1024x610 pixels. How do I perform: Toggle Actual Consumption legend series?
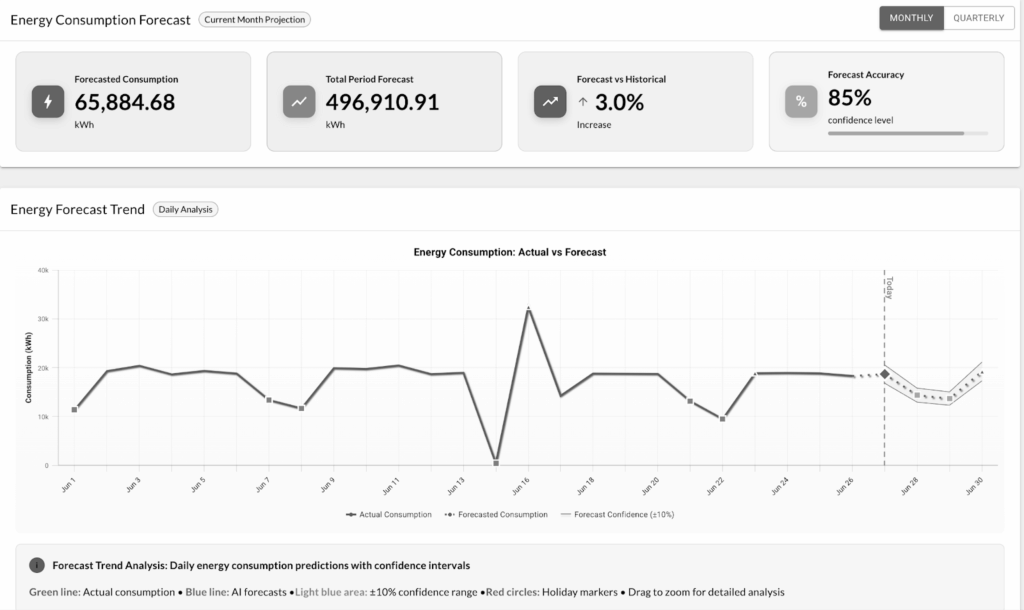[x=389, y=514]
